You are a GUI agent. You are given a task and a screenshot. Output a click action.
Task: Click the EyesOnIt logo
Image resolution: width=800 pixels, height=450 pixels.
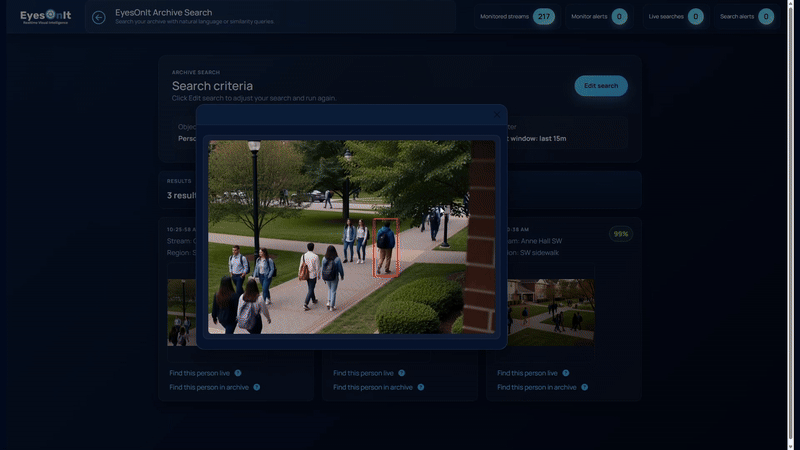pyautogui.click(x=45, y=17)
